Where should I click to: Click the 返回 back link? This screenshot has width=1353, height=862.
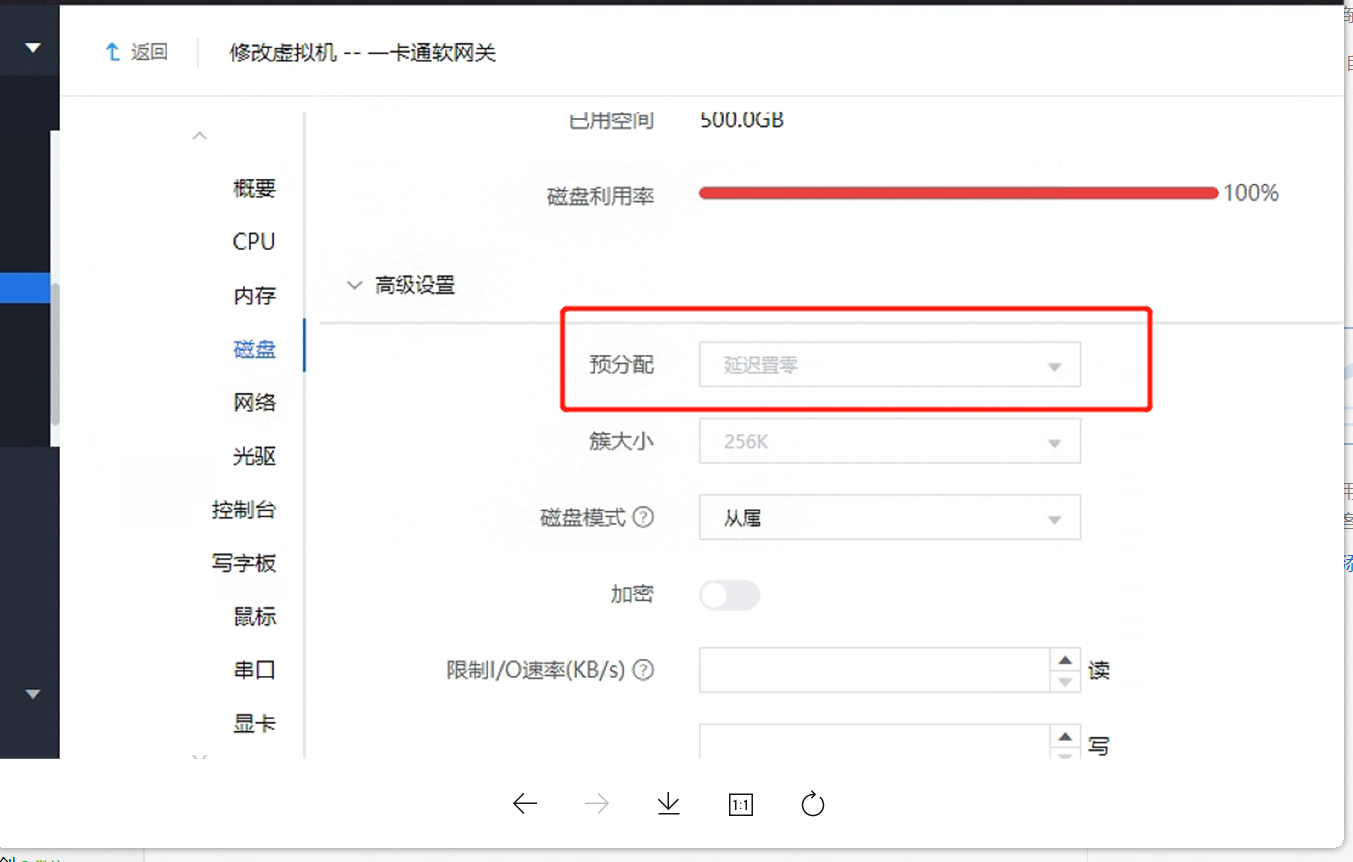137,52
